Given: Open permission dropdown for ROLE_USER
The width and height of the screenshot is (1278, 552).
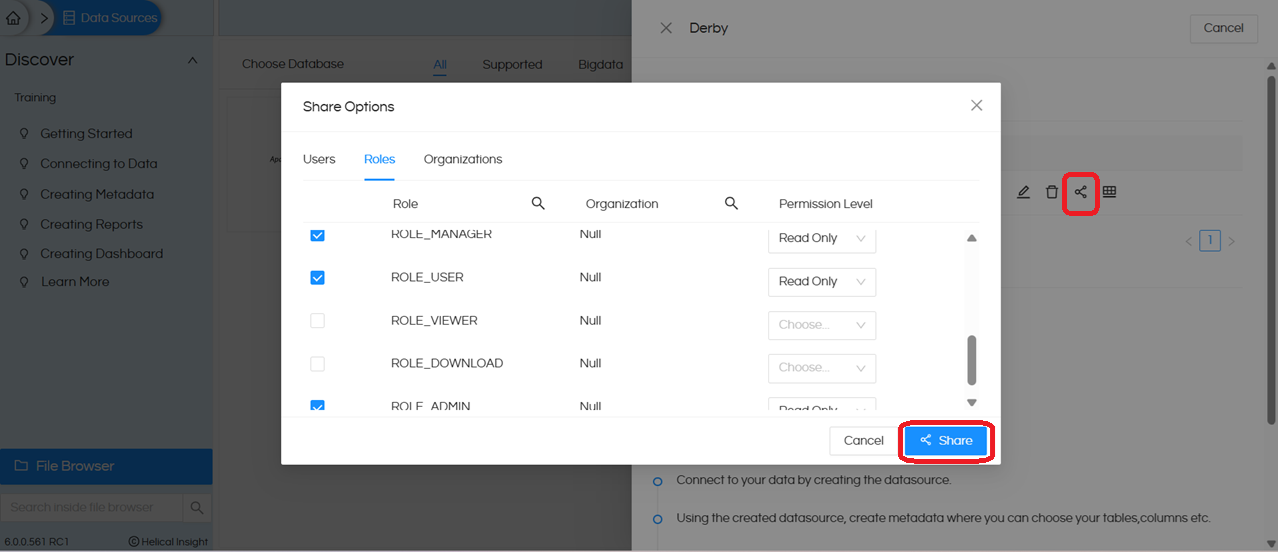Looking at the screenshot, I should tap(821, 282).
